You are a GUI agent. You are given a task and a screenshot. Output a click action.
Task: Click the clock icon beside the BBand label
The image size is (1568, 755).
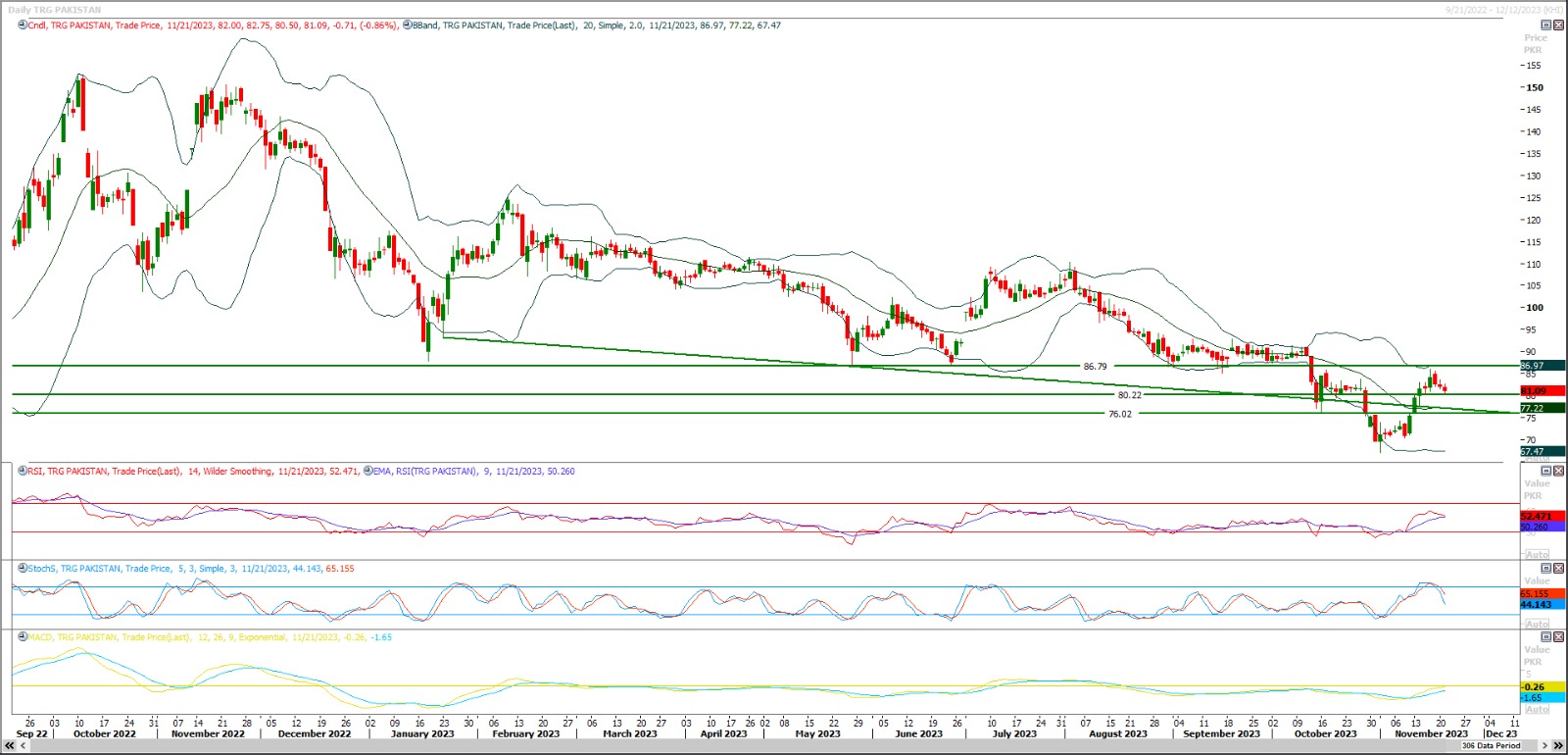coord(407,25)
